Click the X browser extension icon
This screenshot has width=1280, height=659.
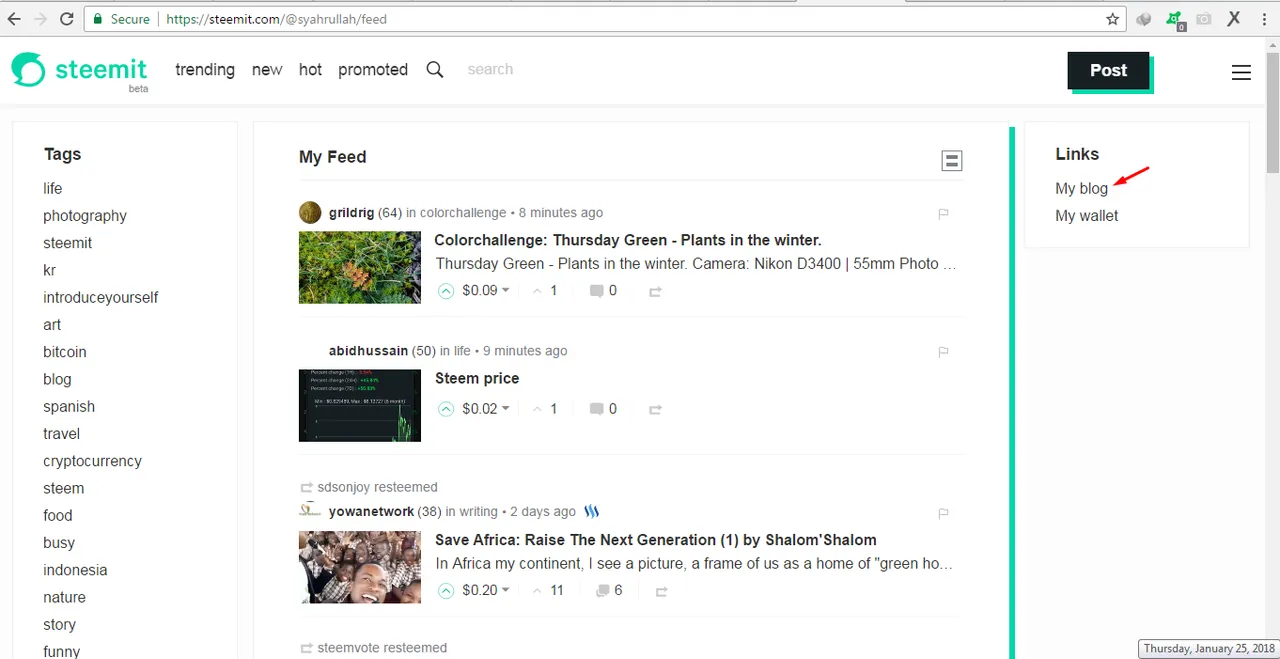[x=1234, y=19]
